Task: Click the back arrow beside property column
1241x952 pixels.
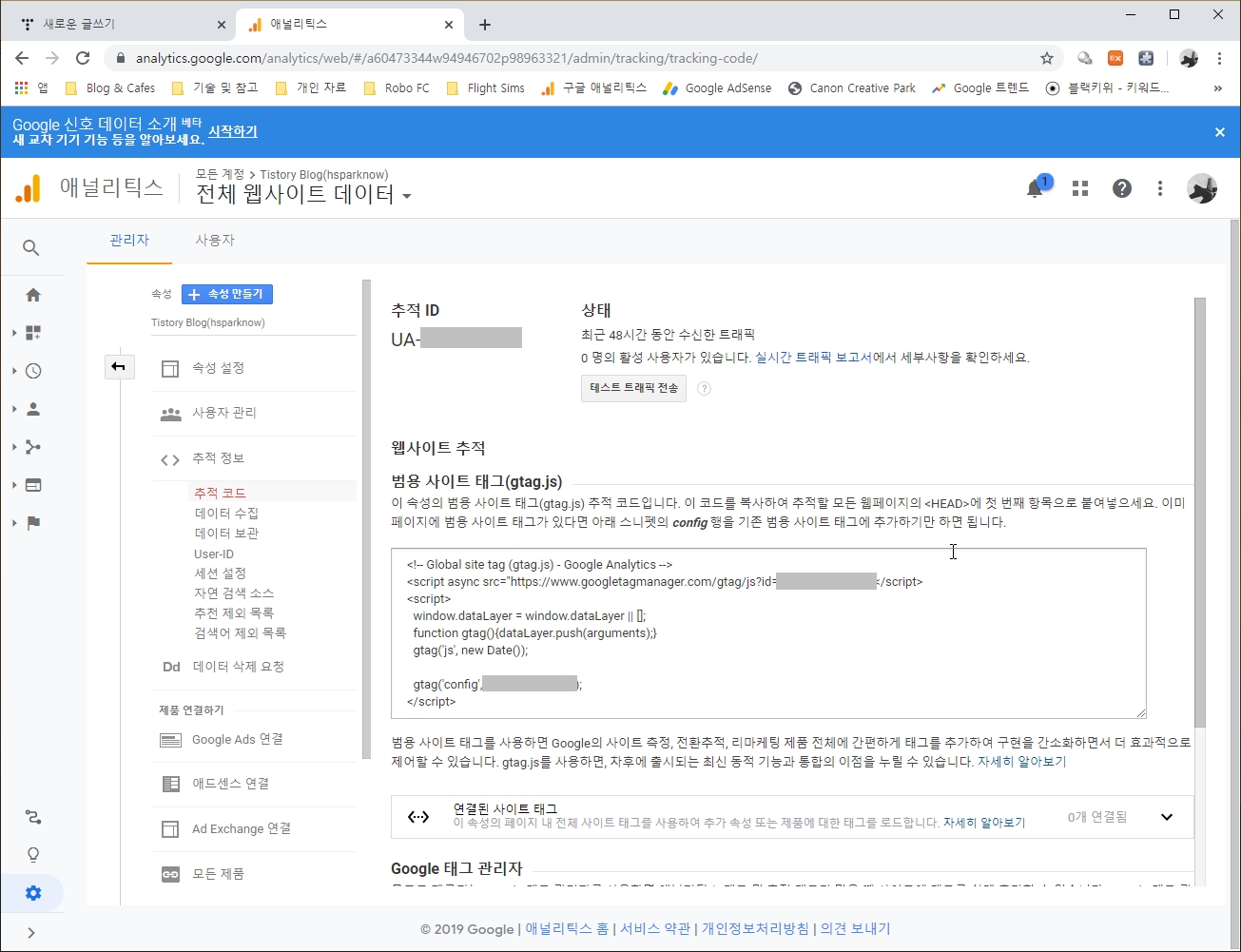Action: pos(119,366)
